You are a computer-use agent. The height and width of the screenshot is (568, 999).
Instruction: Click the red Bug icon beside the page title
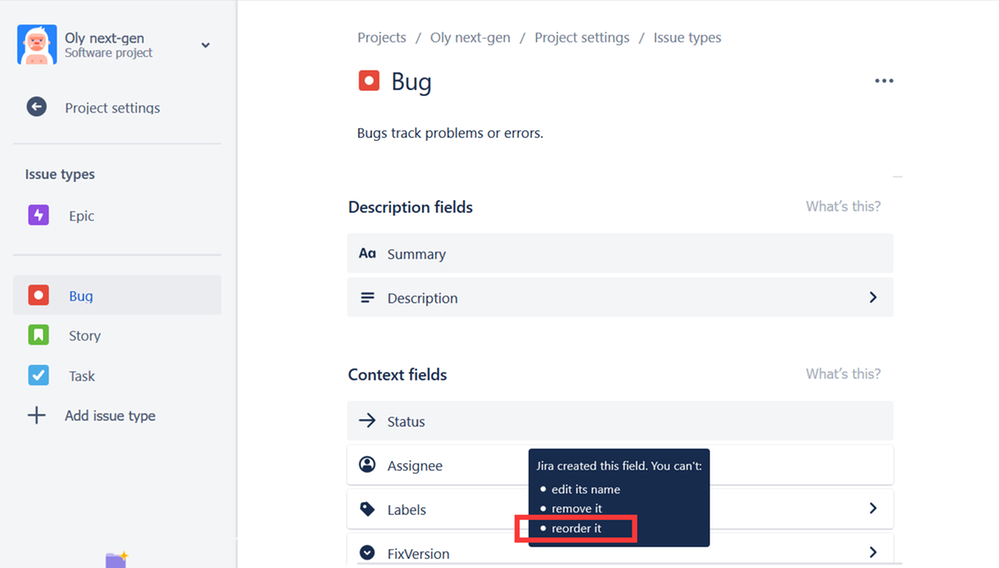click(369, 81)
